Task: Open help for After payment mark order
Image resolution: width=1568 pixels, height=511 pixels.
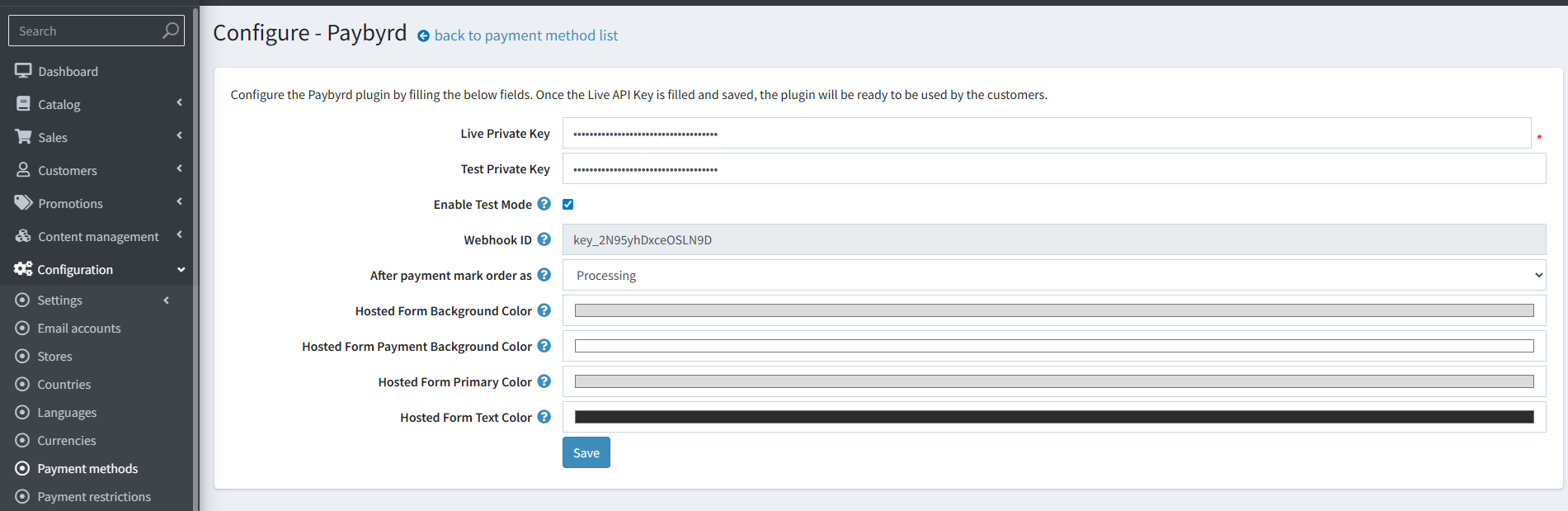Action: click(544, 275)
